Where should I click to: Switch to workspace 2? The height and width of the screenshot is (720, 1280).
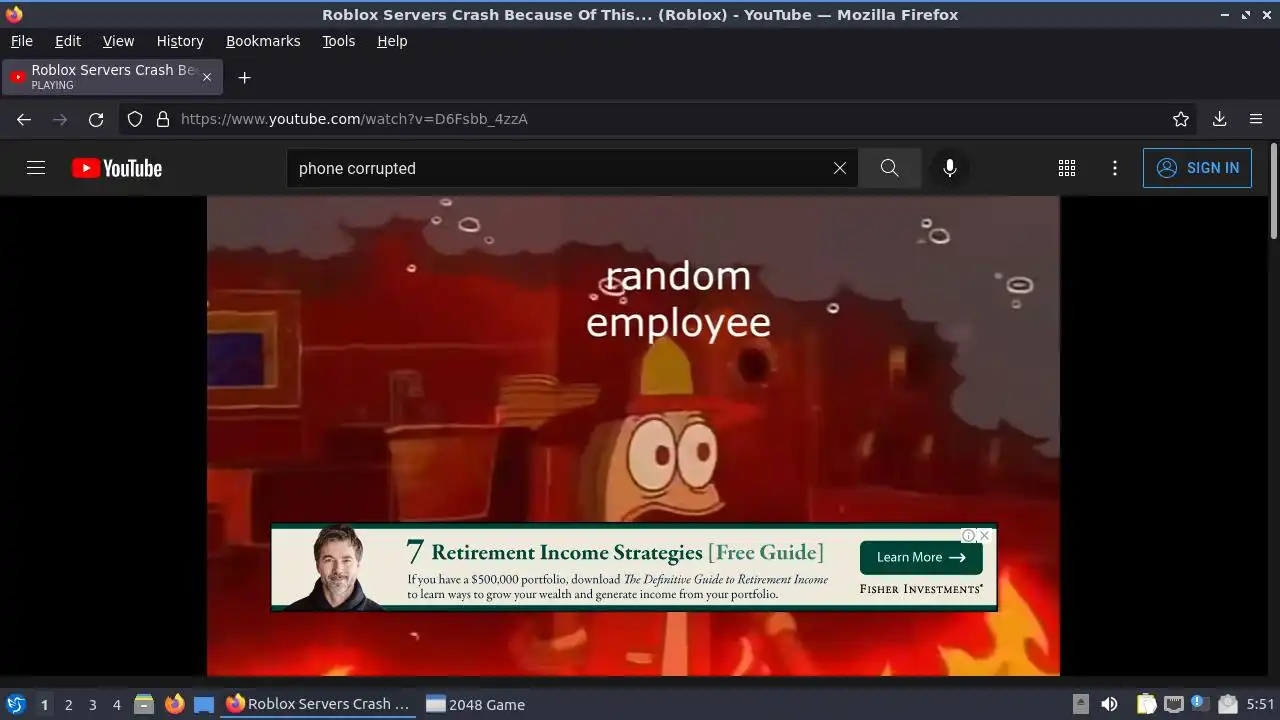point(68,704)
